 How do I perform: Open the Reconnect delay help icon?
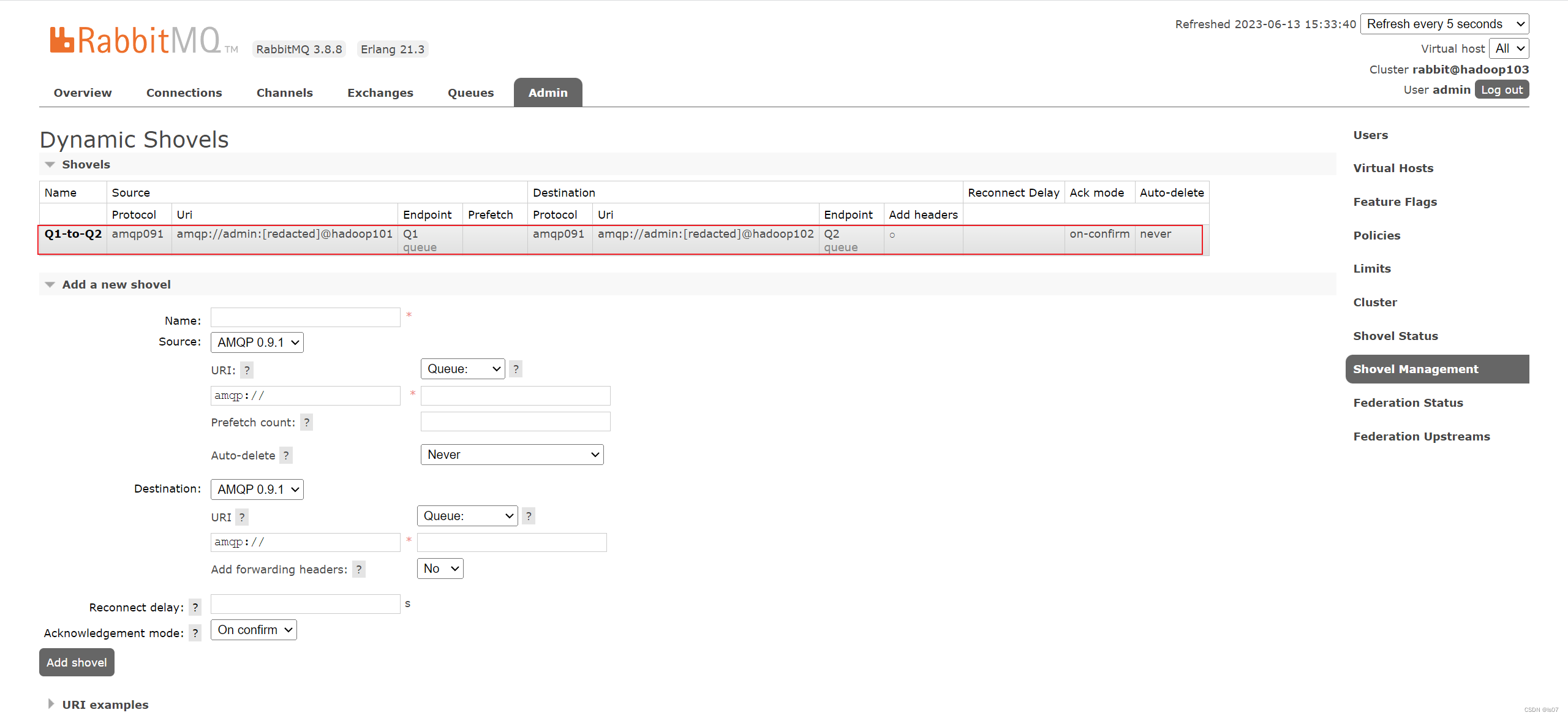coord(195,607)
